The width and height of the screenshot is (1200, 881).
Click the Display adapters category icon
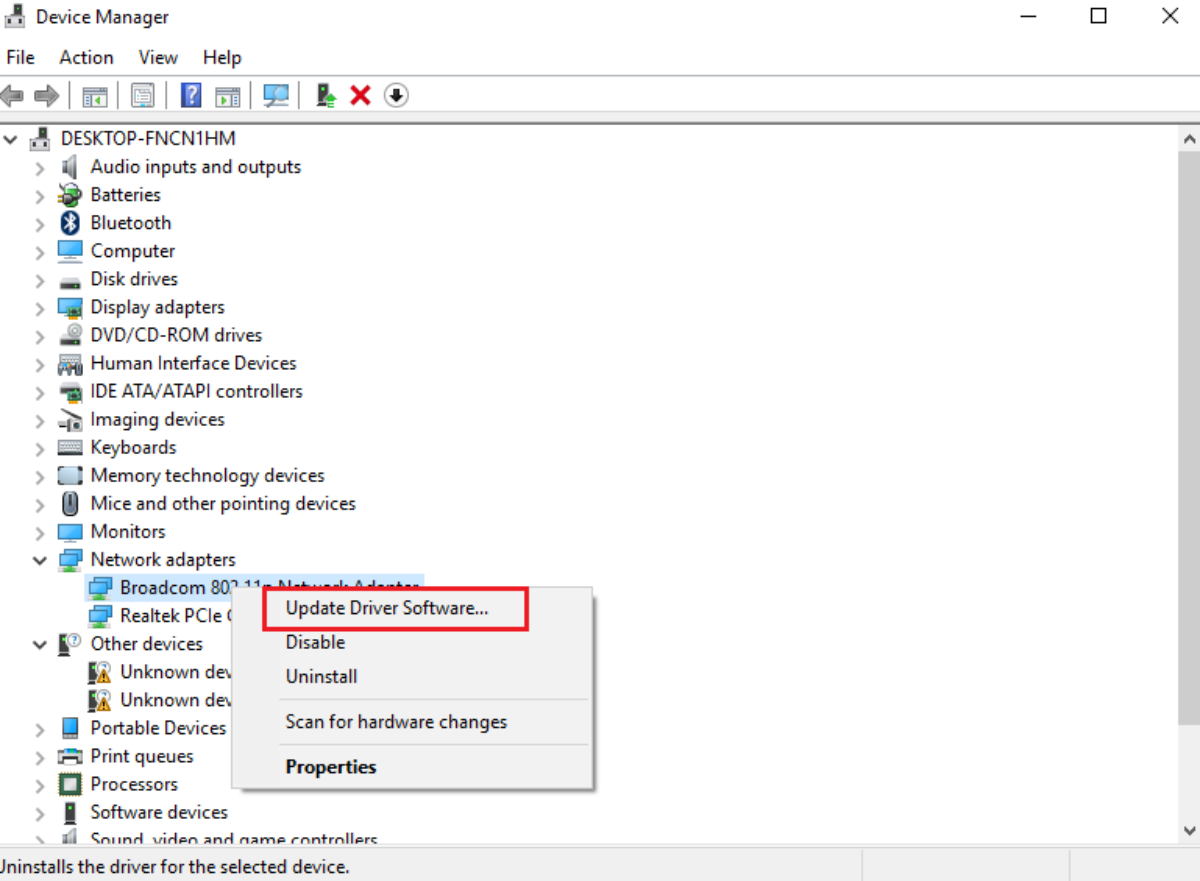[x=70, y=307]
